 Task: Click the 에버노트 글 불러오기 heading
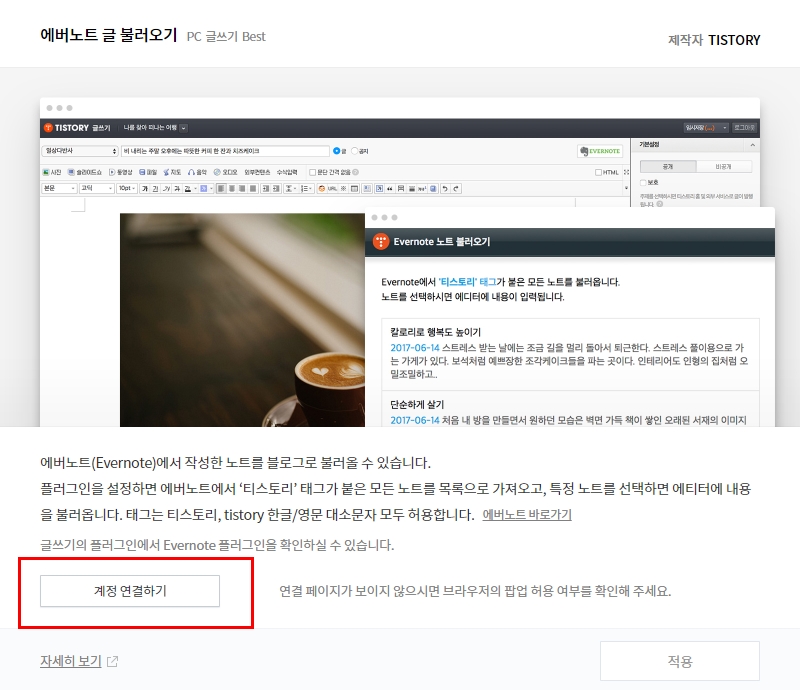pyautogui.click(x=109, y=35)
